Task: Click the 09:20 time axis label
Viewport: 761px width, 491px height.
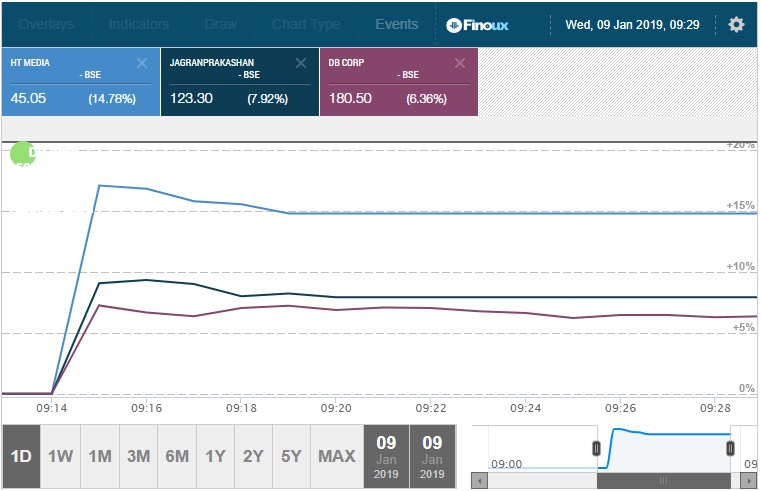Action: pos(336,409)
